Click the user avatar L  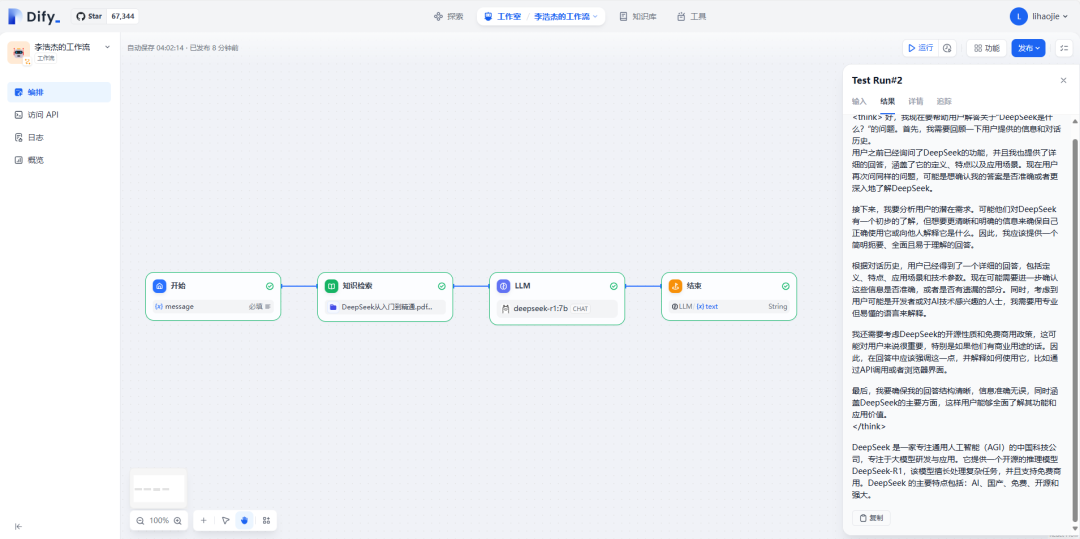[1019, 17]
